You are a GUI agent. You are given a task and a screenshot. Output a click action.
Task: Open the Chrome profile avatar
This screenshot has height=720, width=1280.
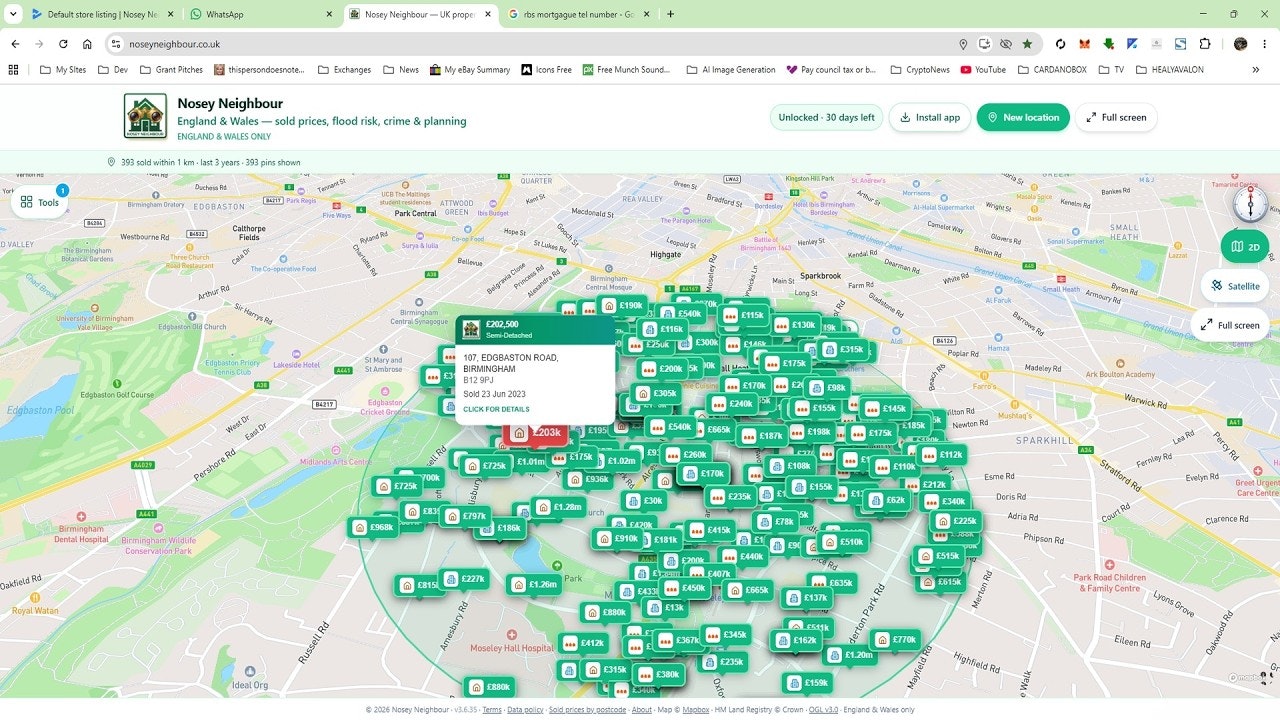click(1241, 44)
